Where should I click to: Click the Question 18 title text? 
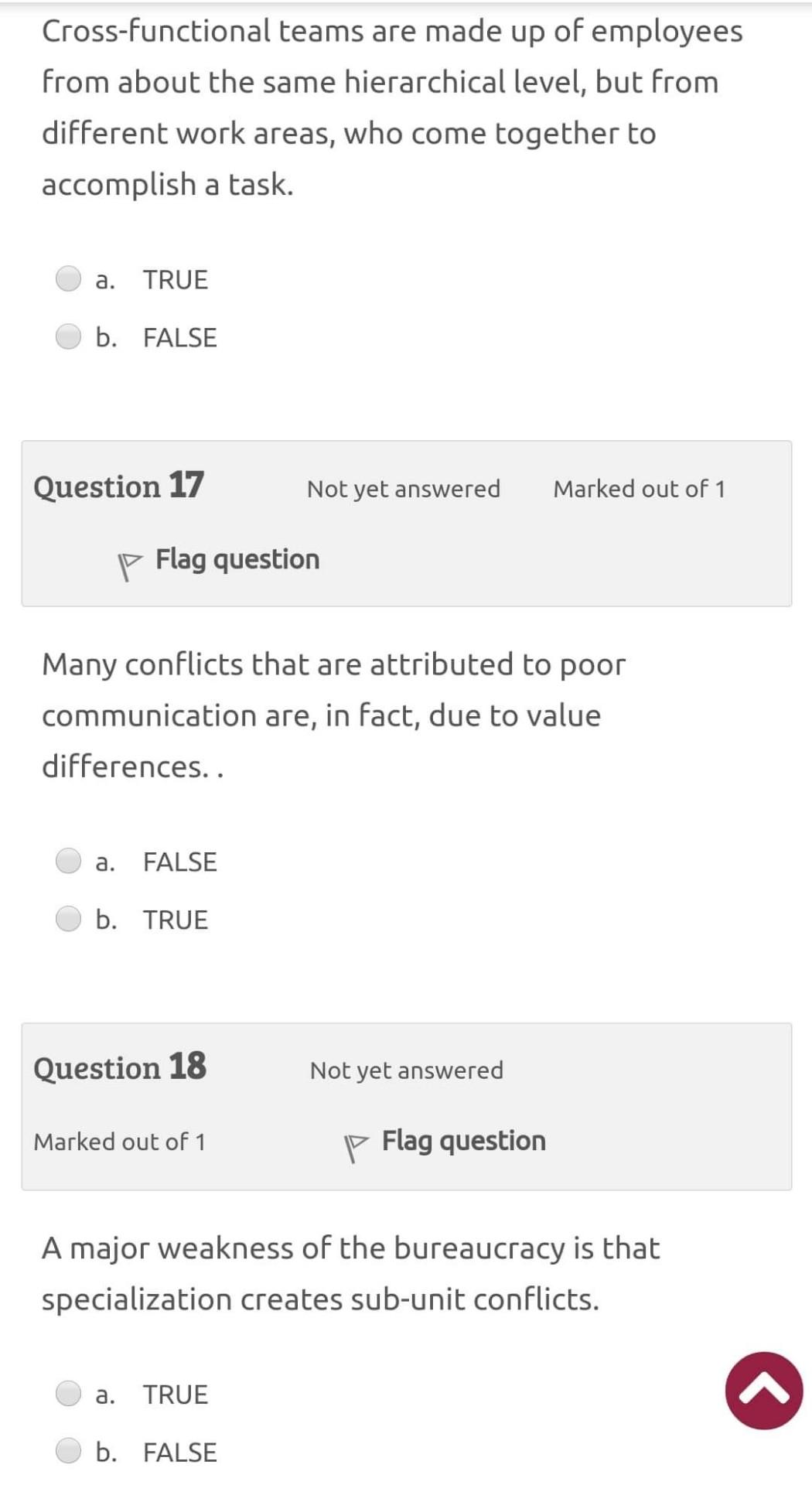tap(121, 1068)
